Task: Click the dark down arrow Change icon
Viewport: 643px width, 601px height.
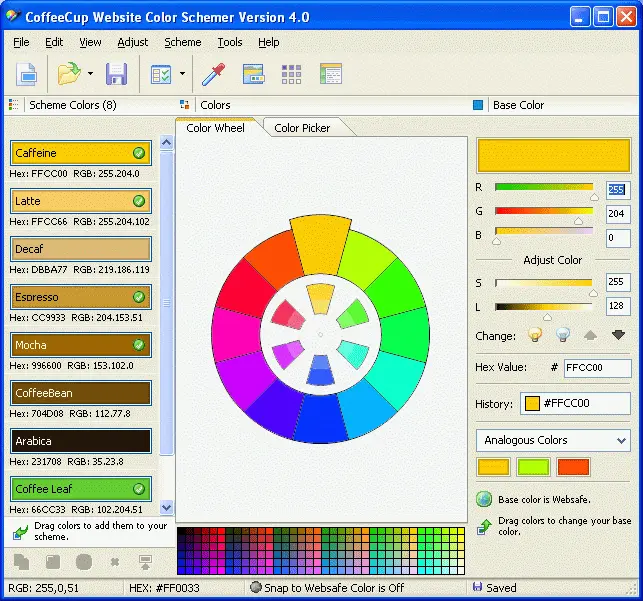Action: 618,335
